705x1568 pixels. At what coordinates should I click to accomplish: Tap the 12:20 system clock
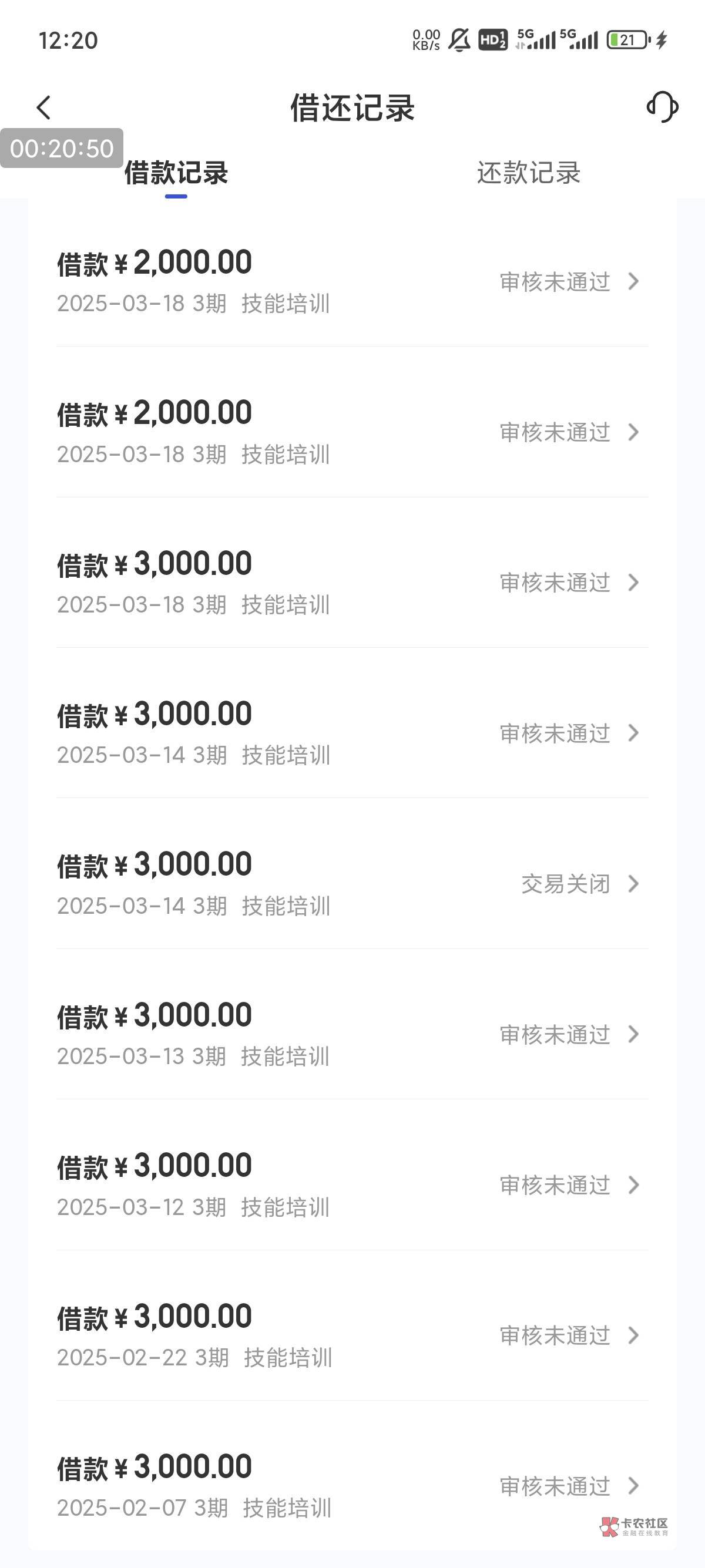(x=68, y=41)
